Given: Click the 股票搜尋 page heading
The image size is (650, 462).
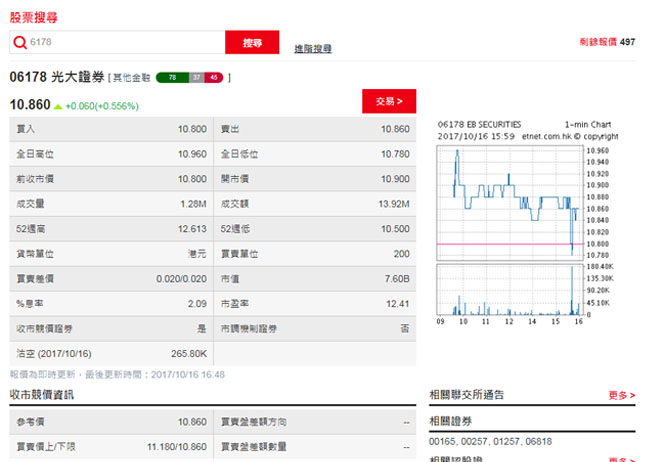Looking at the screenshot, I should tap(34, 17).
